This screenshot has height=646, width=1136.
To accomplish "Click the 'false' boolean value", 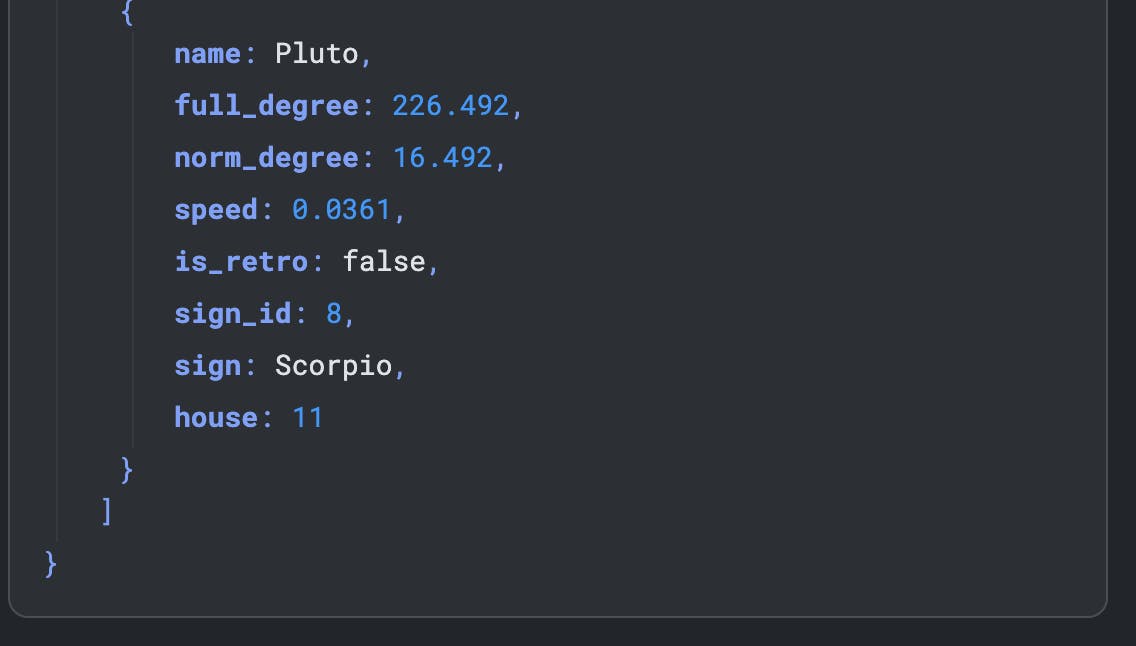I will click(384, 261).
